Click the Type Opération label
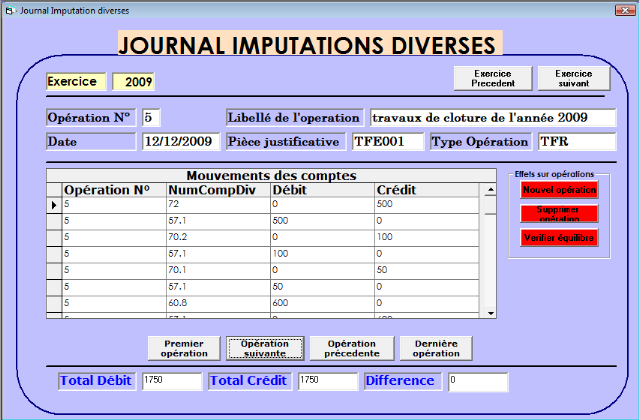 click(481, 142)
